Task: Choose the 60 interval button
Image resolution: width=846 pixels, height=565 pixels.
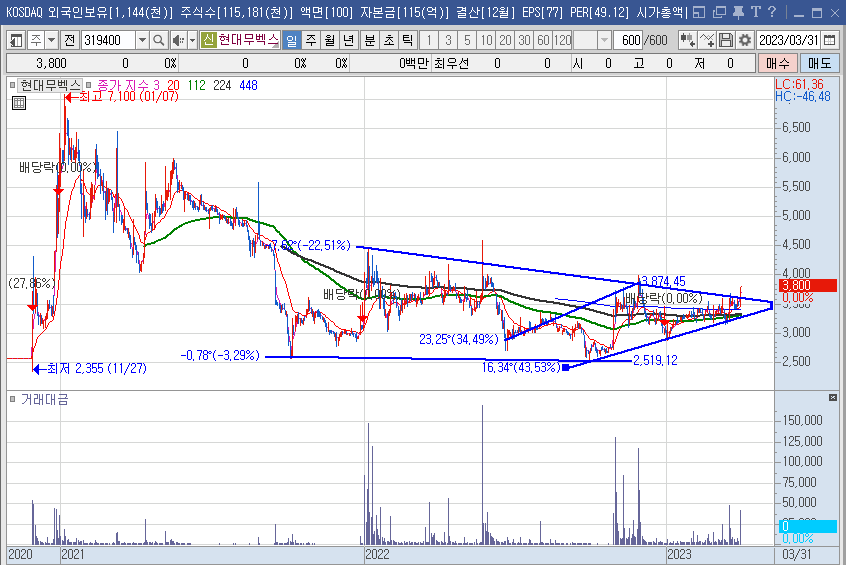Action: 543,40
